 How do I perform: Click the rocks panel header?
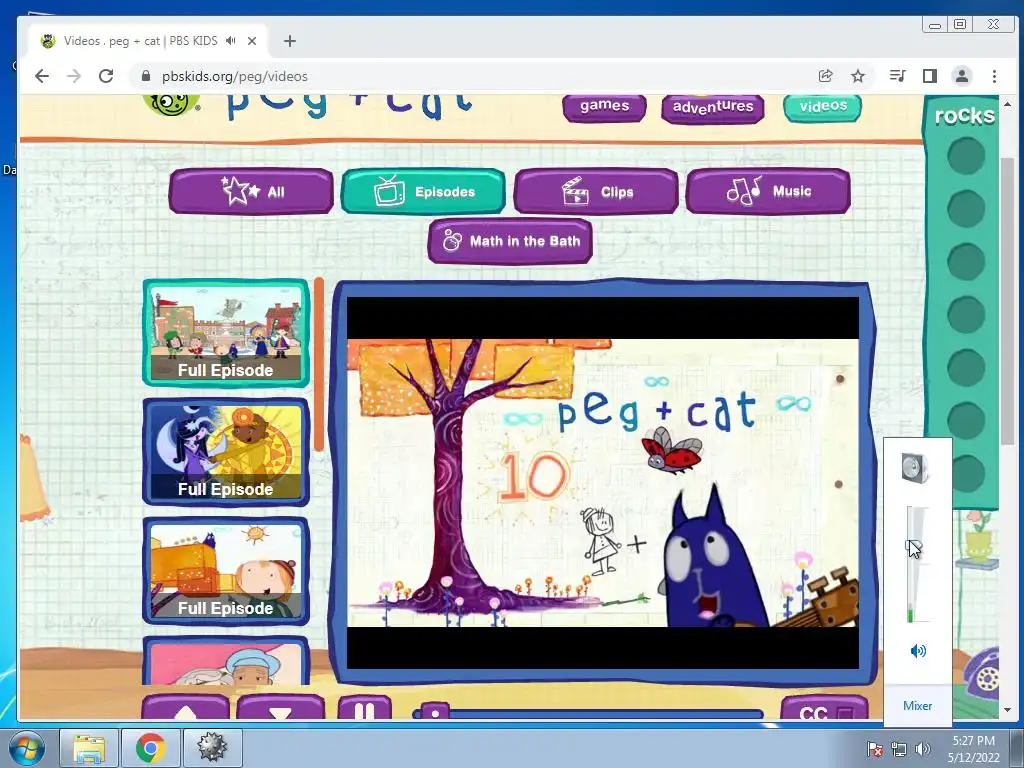point(964,116)
